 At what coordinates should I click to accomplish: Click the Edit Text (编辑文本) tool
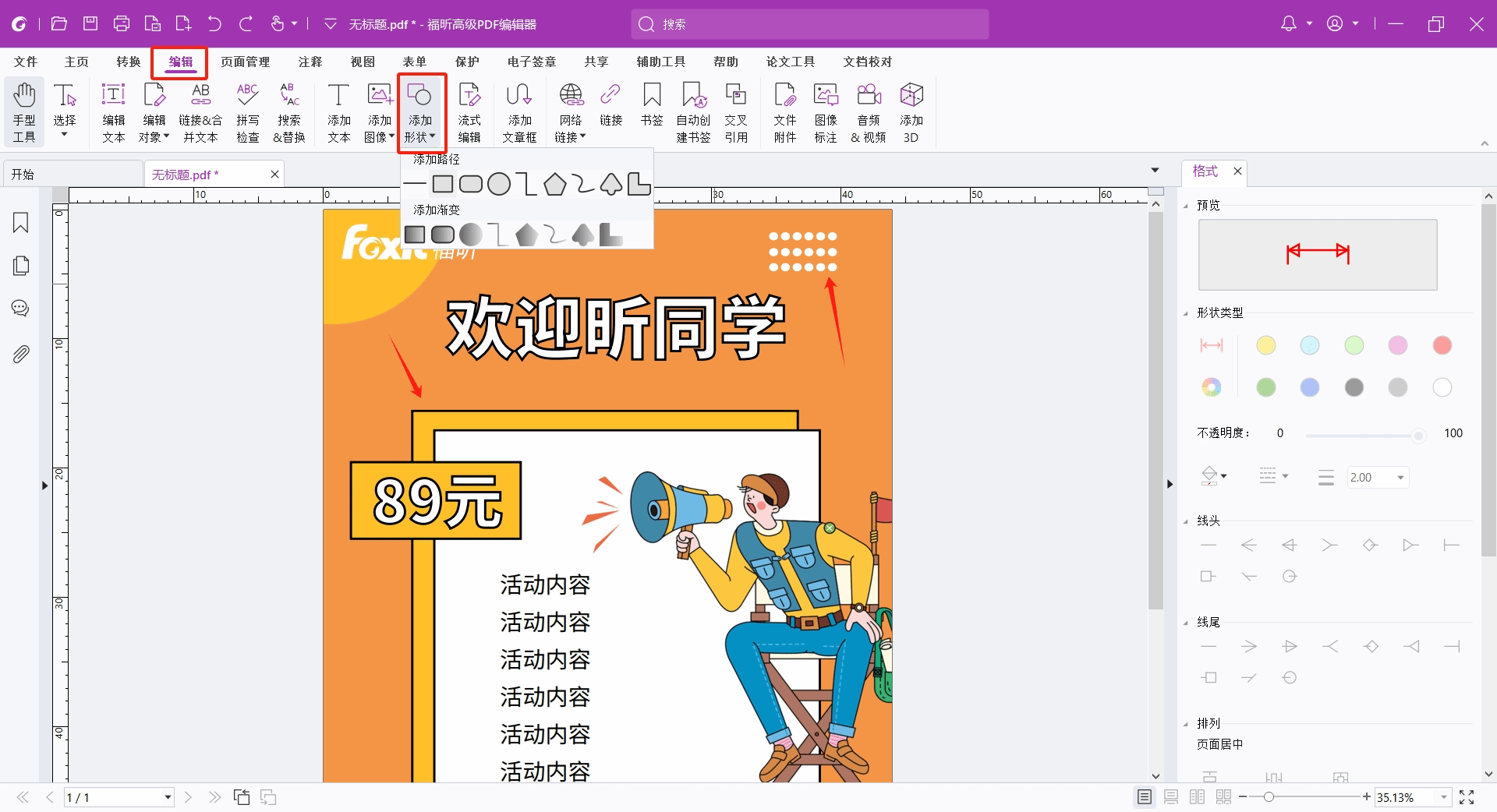point(114,112)
